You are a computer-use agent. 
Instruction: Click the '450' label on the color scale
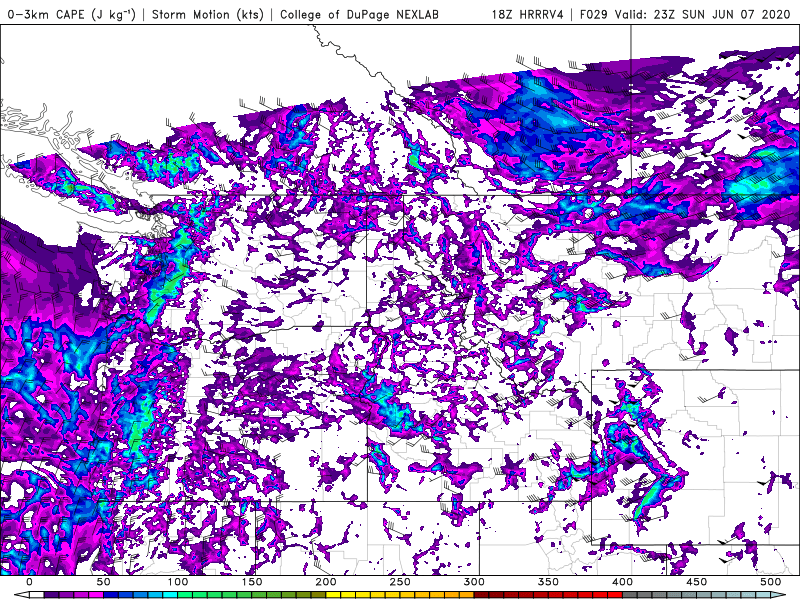click(696, 582)
